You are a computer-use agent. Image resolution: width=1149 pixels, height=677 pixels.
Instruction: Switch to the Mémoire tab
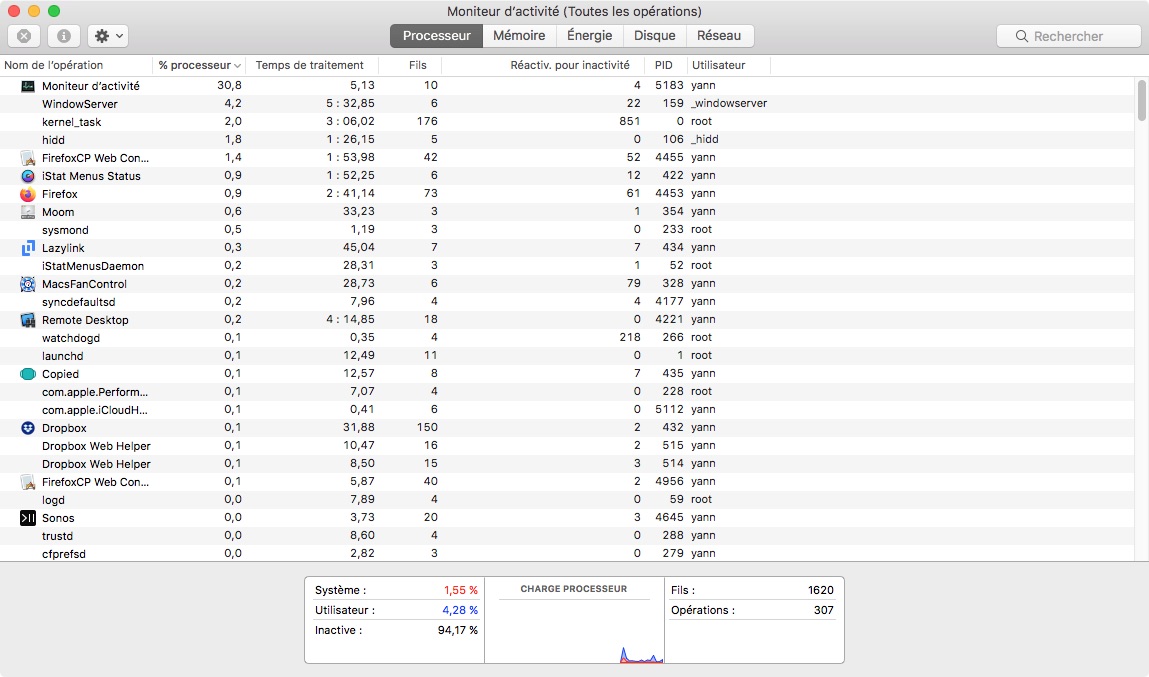point(519,36)
